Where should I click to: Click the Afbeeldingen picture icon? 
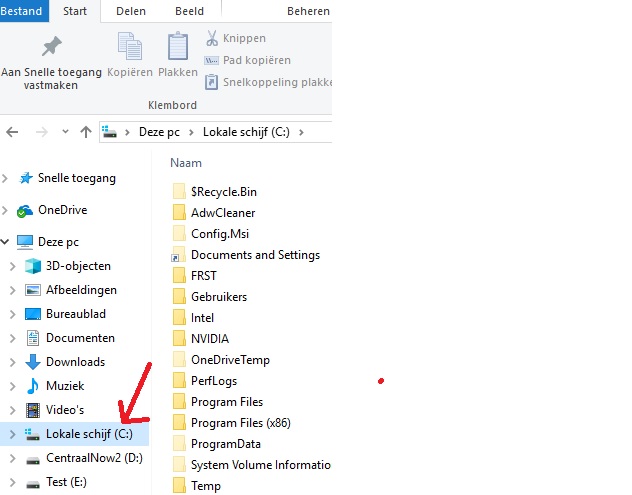pos(33,290)
